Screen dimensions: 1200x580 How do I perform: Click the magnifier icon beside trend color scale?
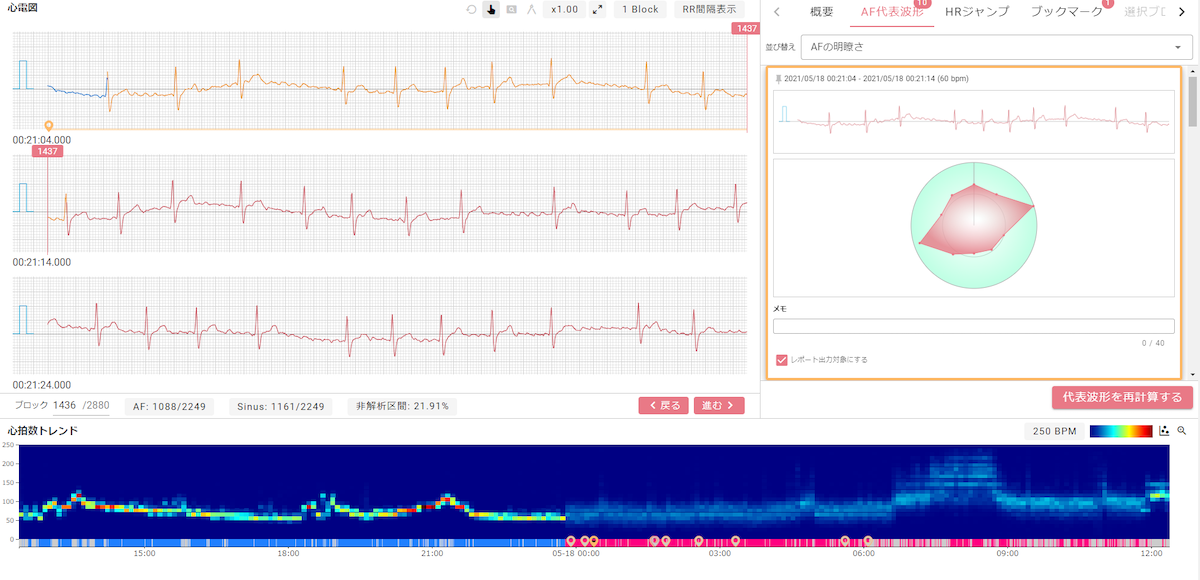click(x=1182, y=431)
